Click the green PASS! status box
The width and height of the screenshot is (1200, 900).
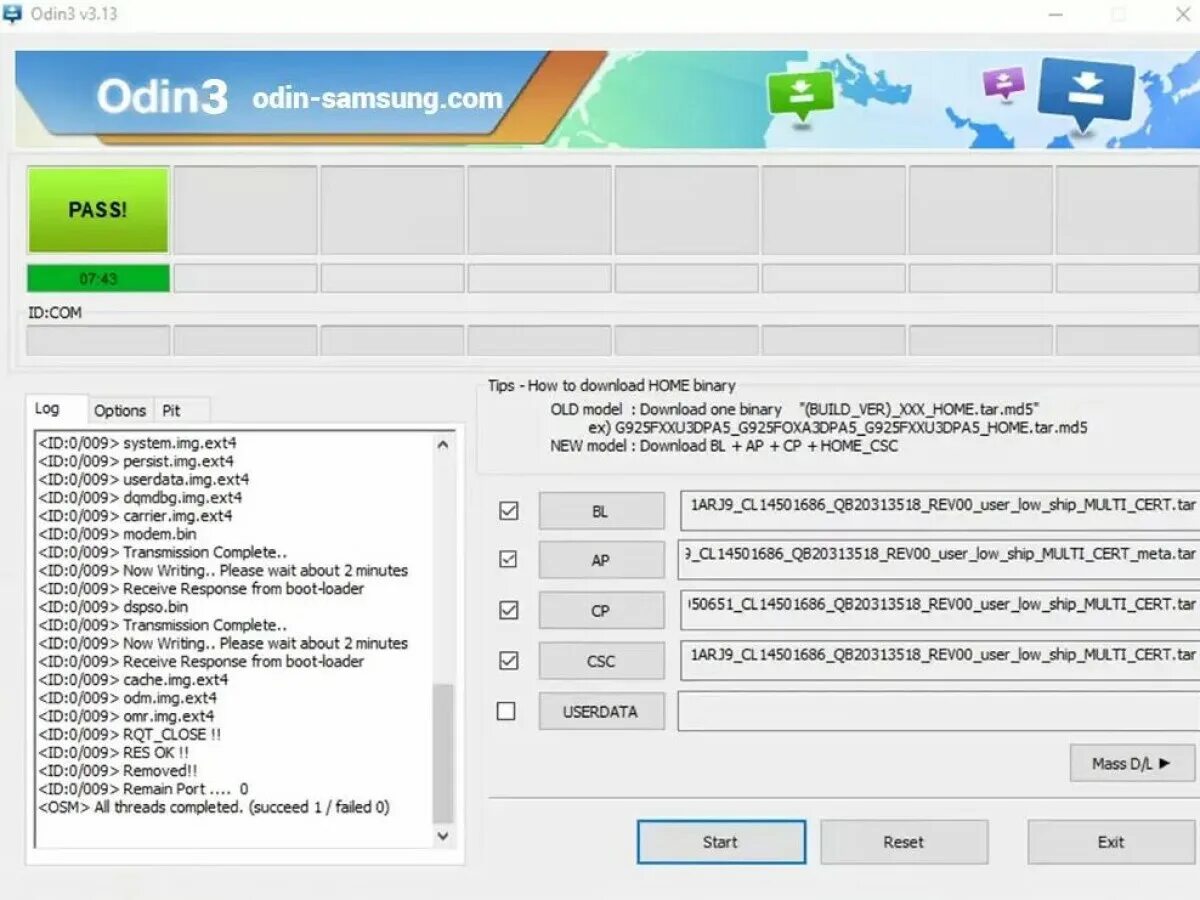point(98,209)
